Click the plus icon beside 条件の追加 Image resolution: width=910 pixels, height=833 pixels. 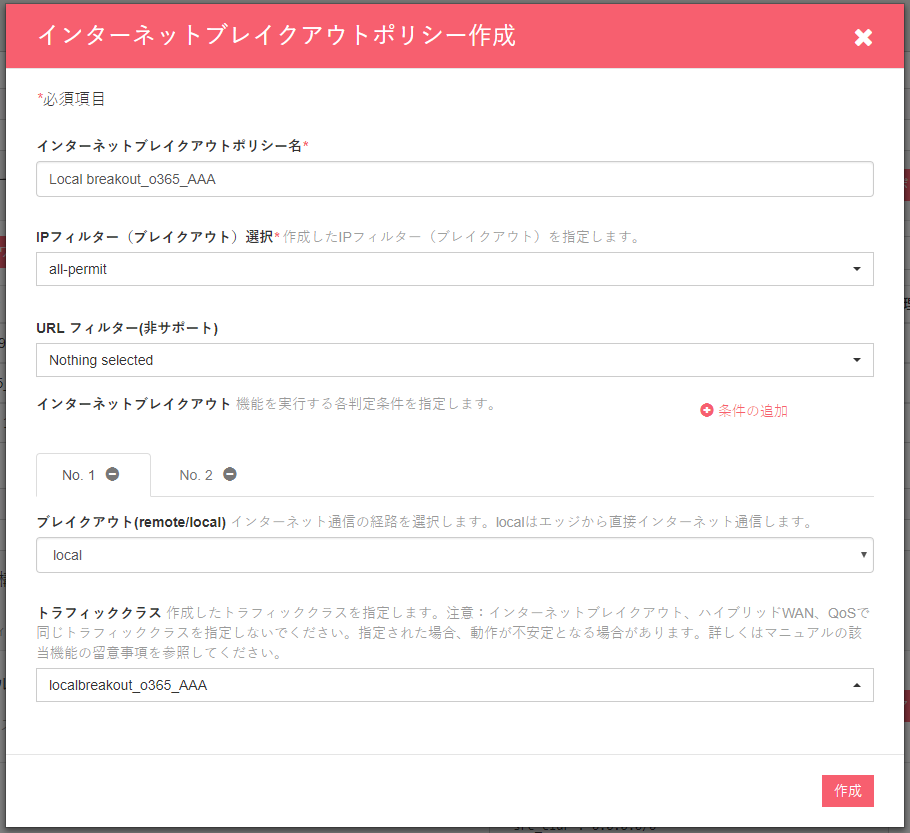pyautogui.click(x=707, y=410)
